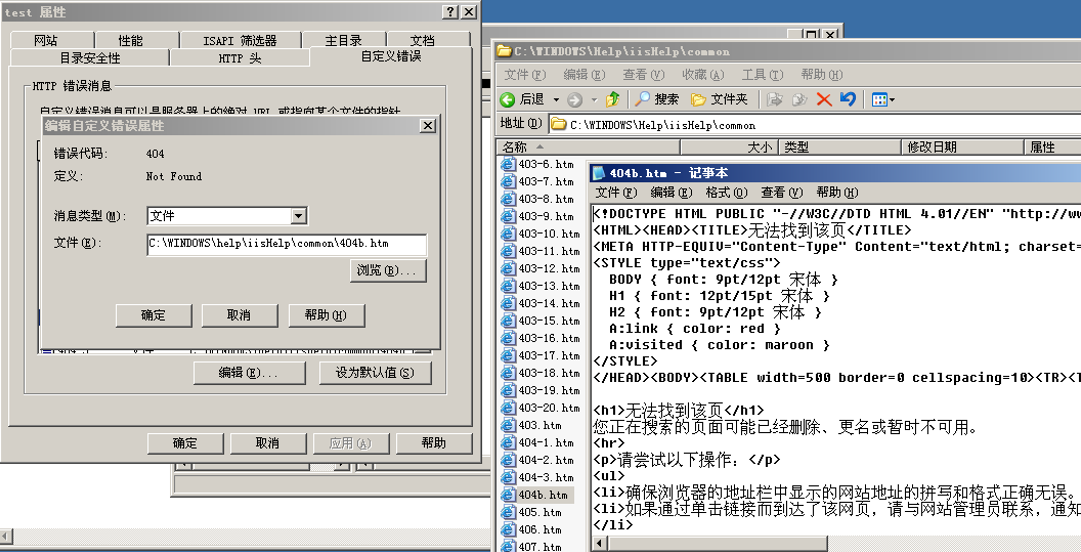Open Notepad's File (文件) menu
This screenshot has height=552, width=1081.
pyautogui.click(x=616, y=192)
